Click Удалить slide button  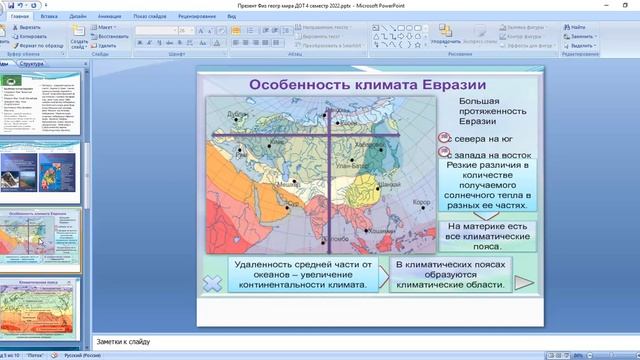pyautogui.click(x=104, y=46)
